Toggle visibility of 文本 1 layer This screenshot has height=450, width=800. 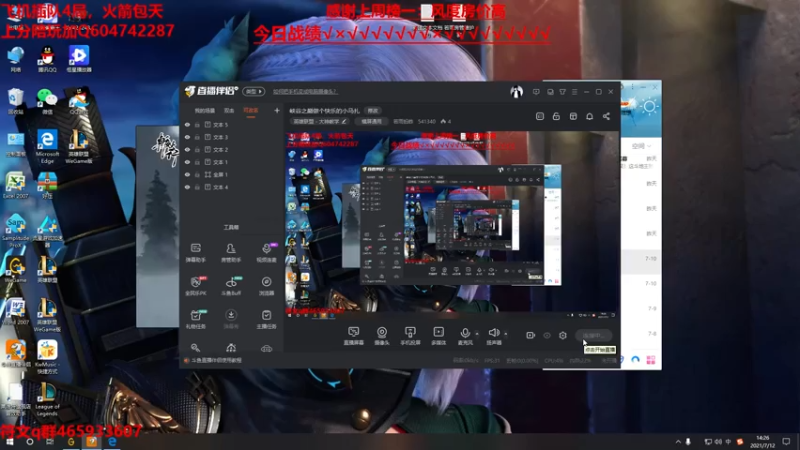(x=187, y=162)
